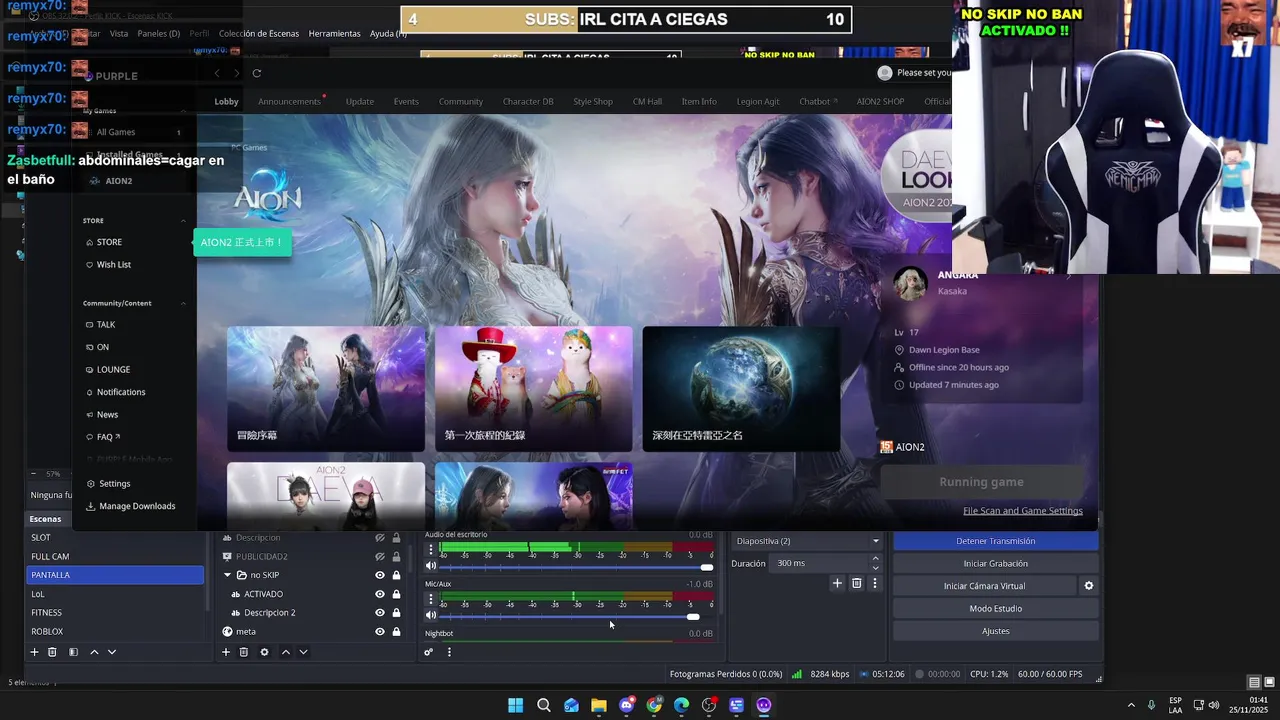Open File Explorer from taskbar
This screenshot has width=1280, height=720.
(x=599, y=705)
